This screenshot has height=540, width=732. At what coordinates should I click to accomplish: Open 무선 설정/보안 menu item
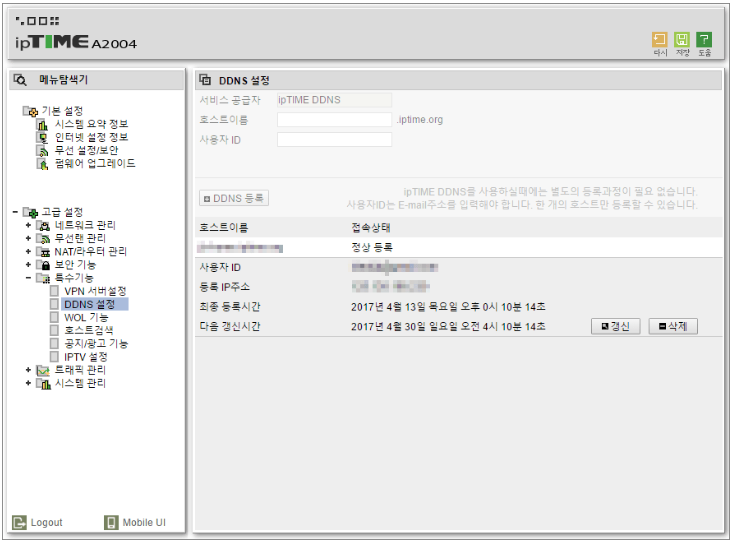click(x=86, y=150)
